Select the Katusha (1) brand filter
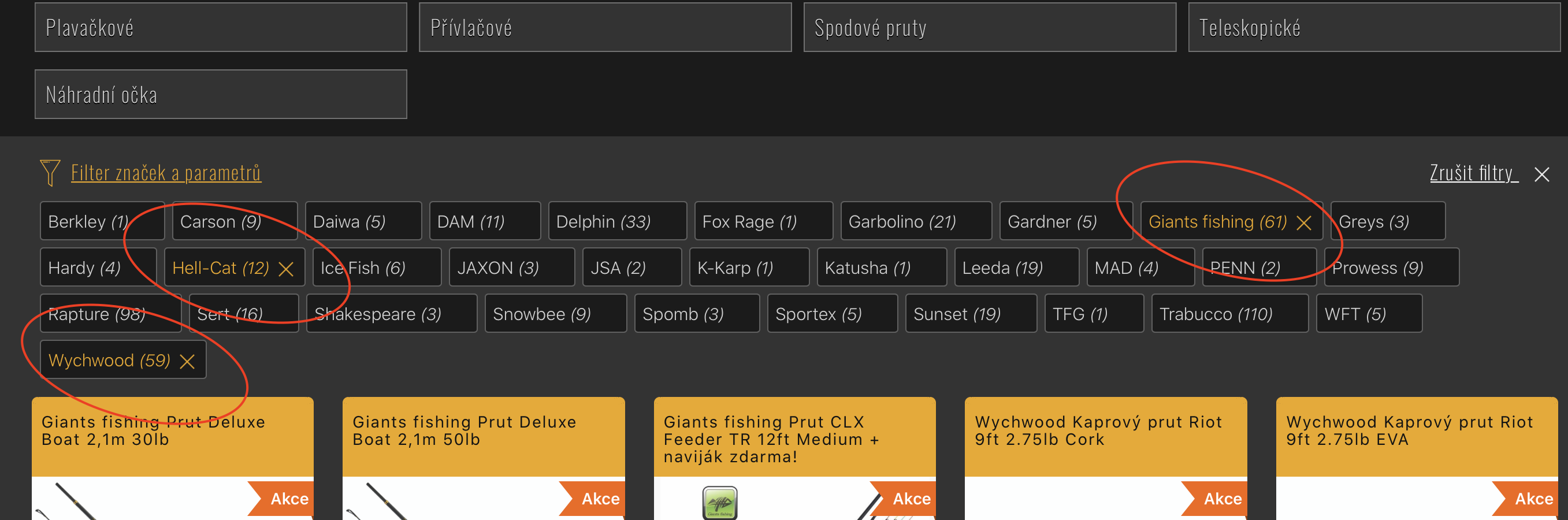This screenshot has width=1568, height=520. click(x=882, y=268)
